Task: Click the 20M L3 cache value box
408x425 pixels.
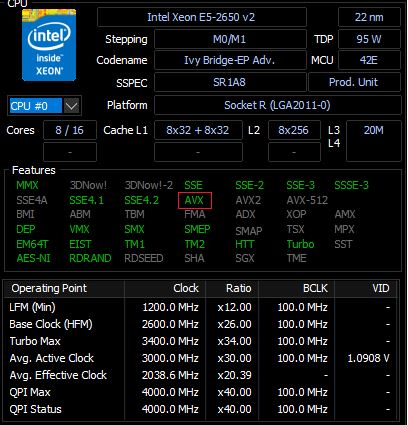Action: (x=374, y=141)
